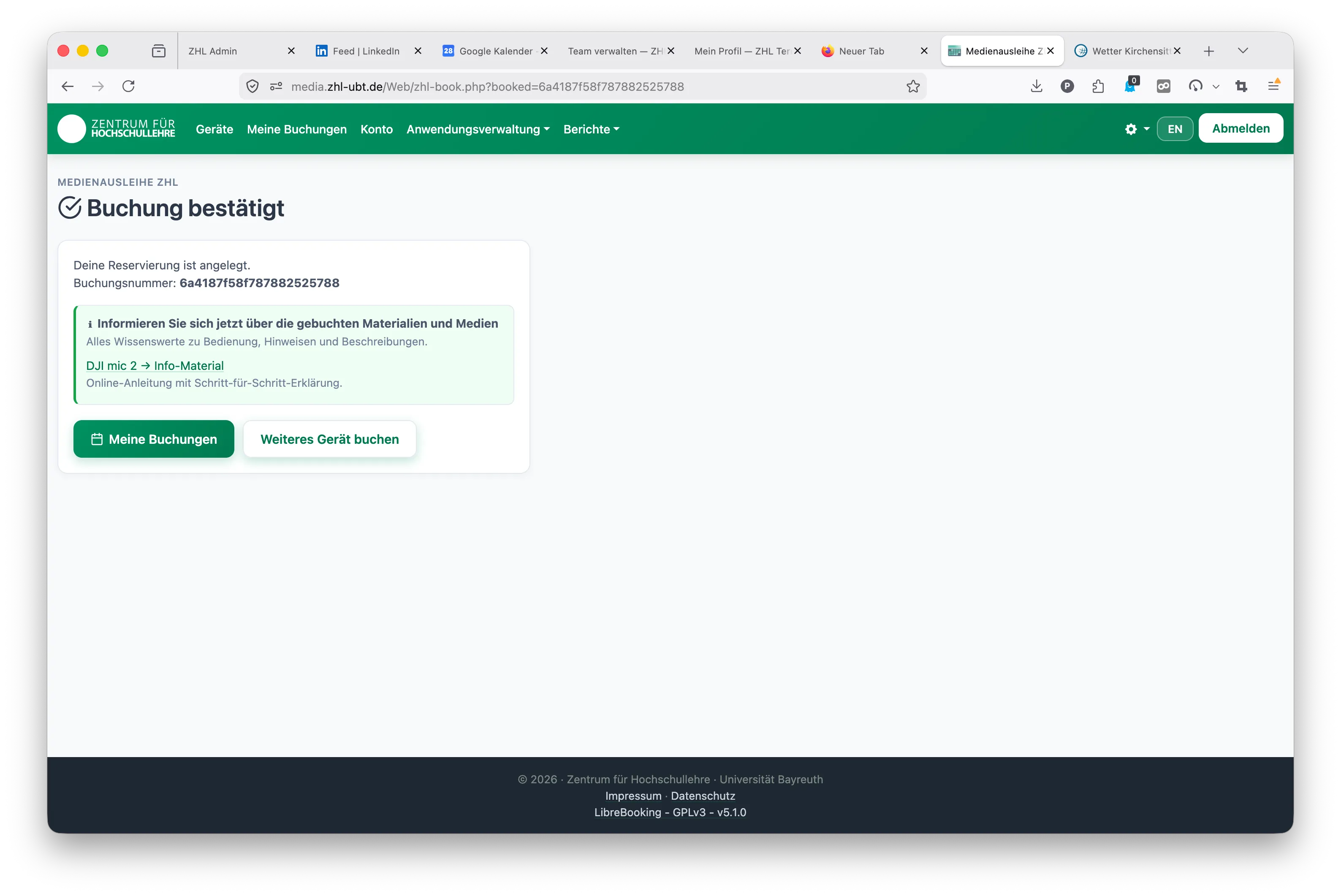Open site permissions icon in address bar

pos(276,86)
